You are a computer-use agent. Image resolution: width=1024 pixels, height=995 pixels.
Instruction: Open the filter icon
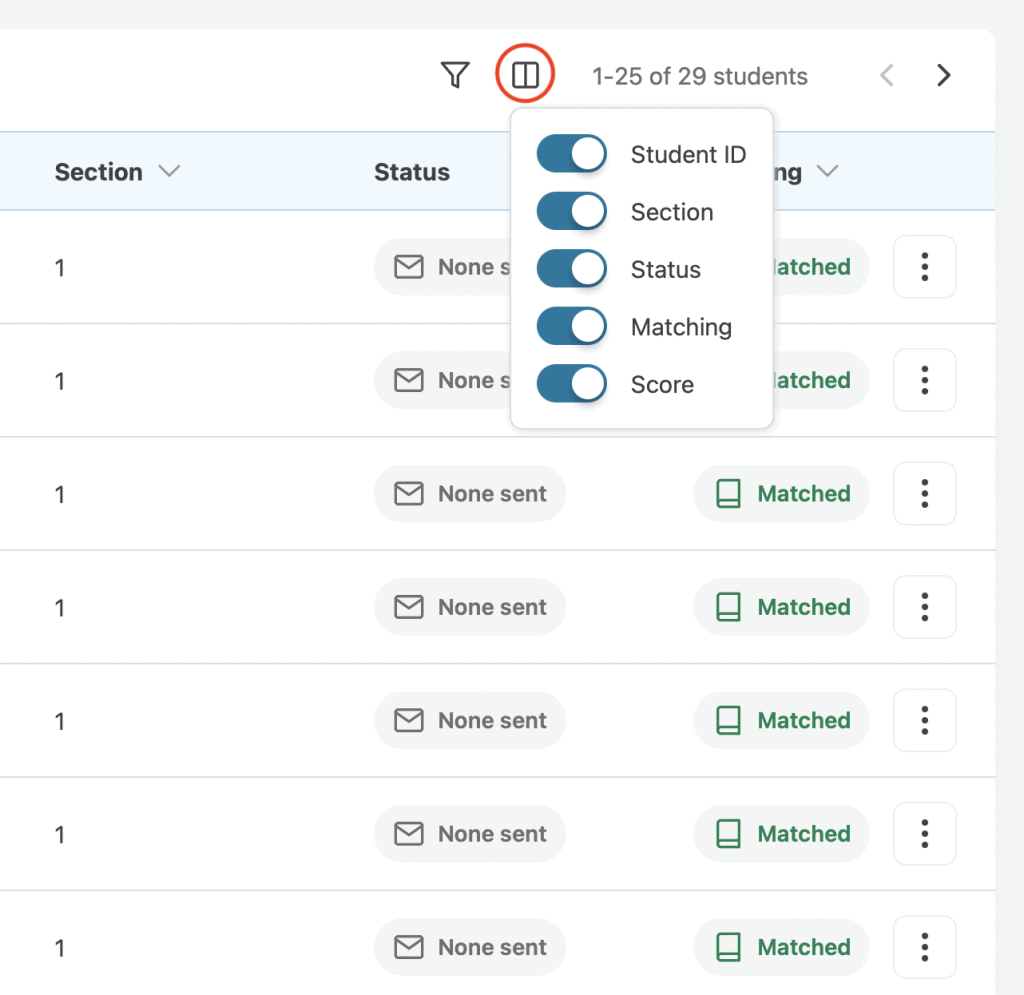455,75
